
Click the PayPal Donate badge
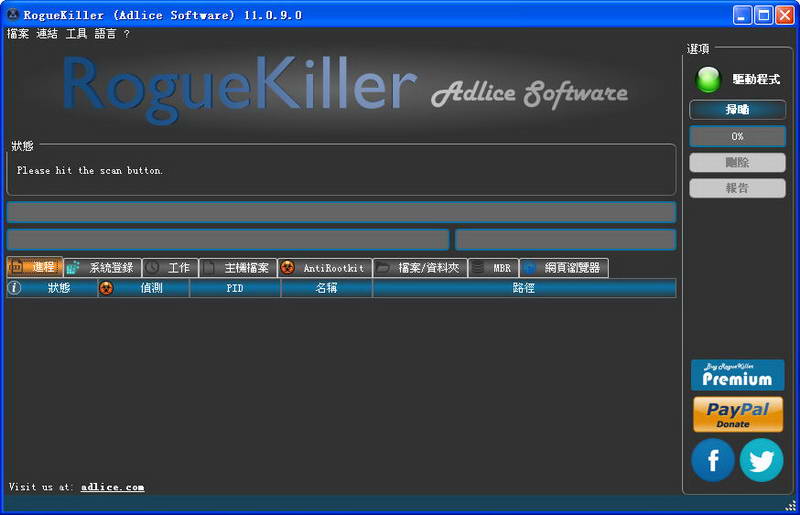point(738,414)
